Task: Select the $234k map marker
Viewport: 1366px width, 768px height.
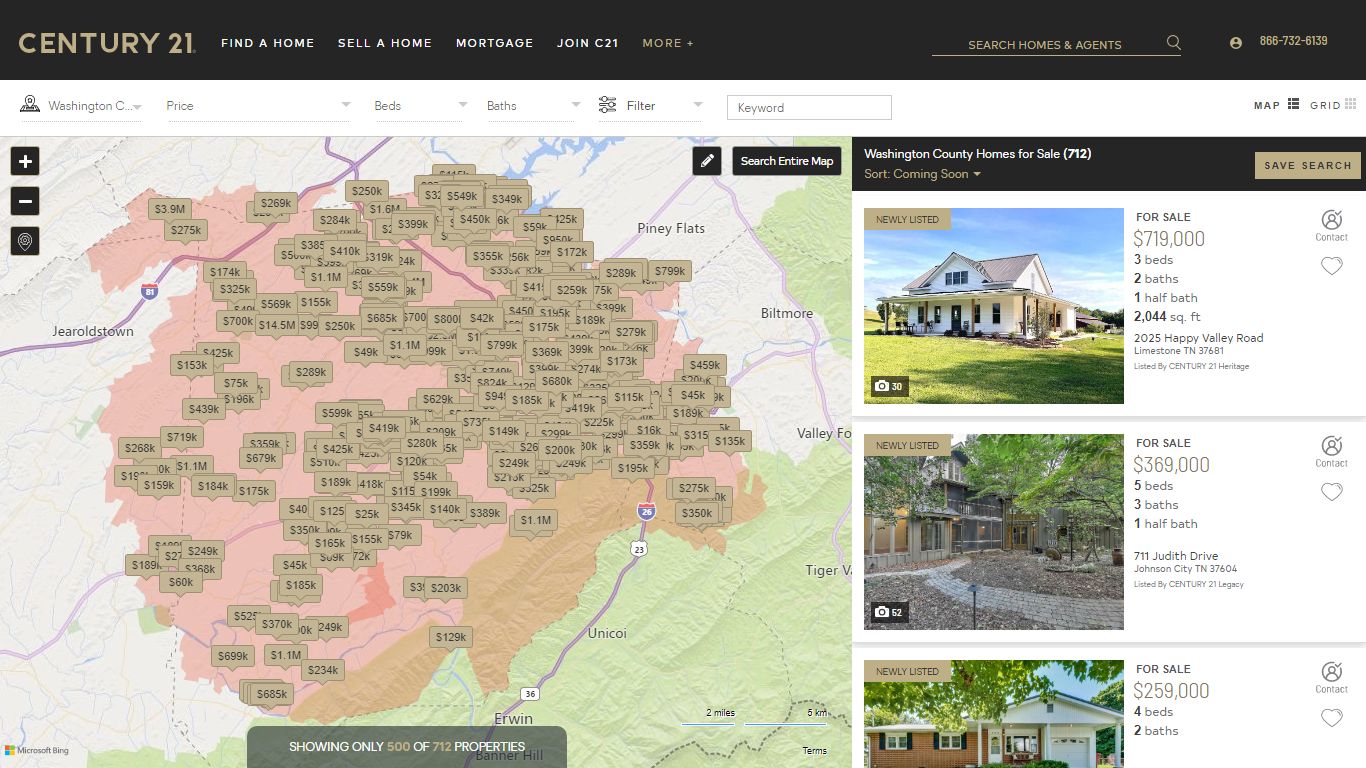Action: (323, 671)
